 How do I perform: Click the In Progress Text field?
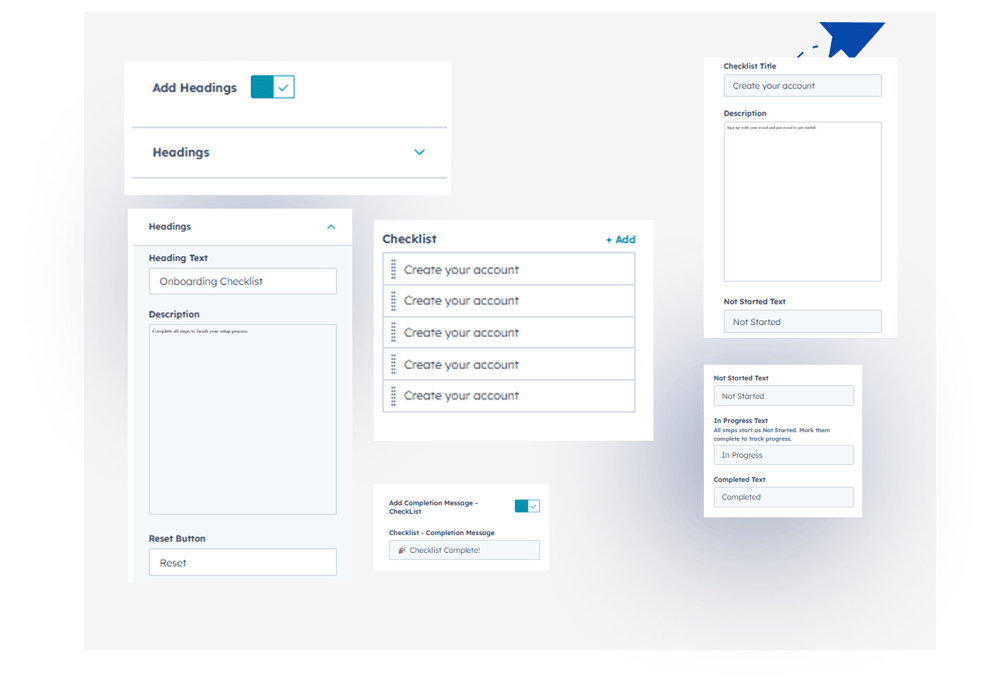pos(783,455)
